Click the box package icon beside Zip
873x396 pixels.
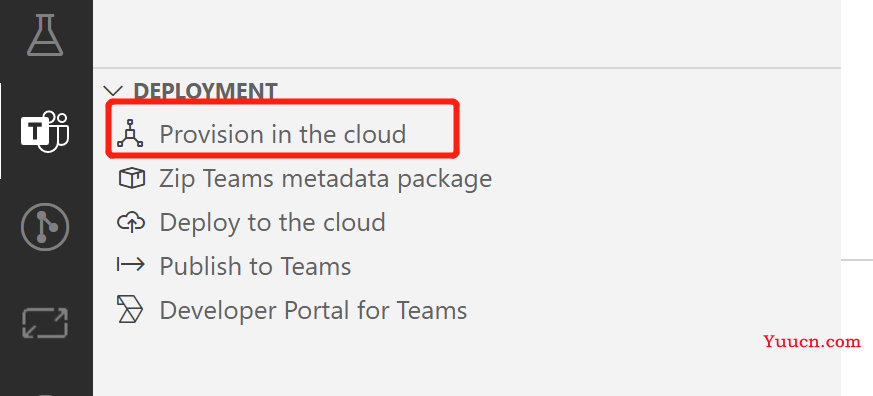[x=131, y=178]
